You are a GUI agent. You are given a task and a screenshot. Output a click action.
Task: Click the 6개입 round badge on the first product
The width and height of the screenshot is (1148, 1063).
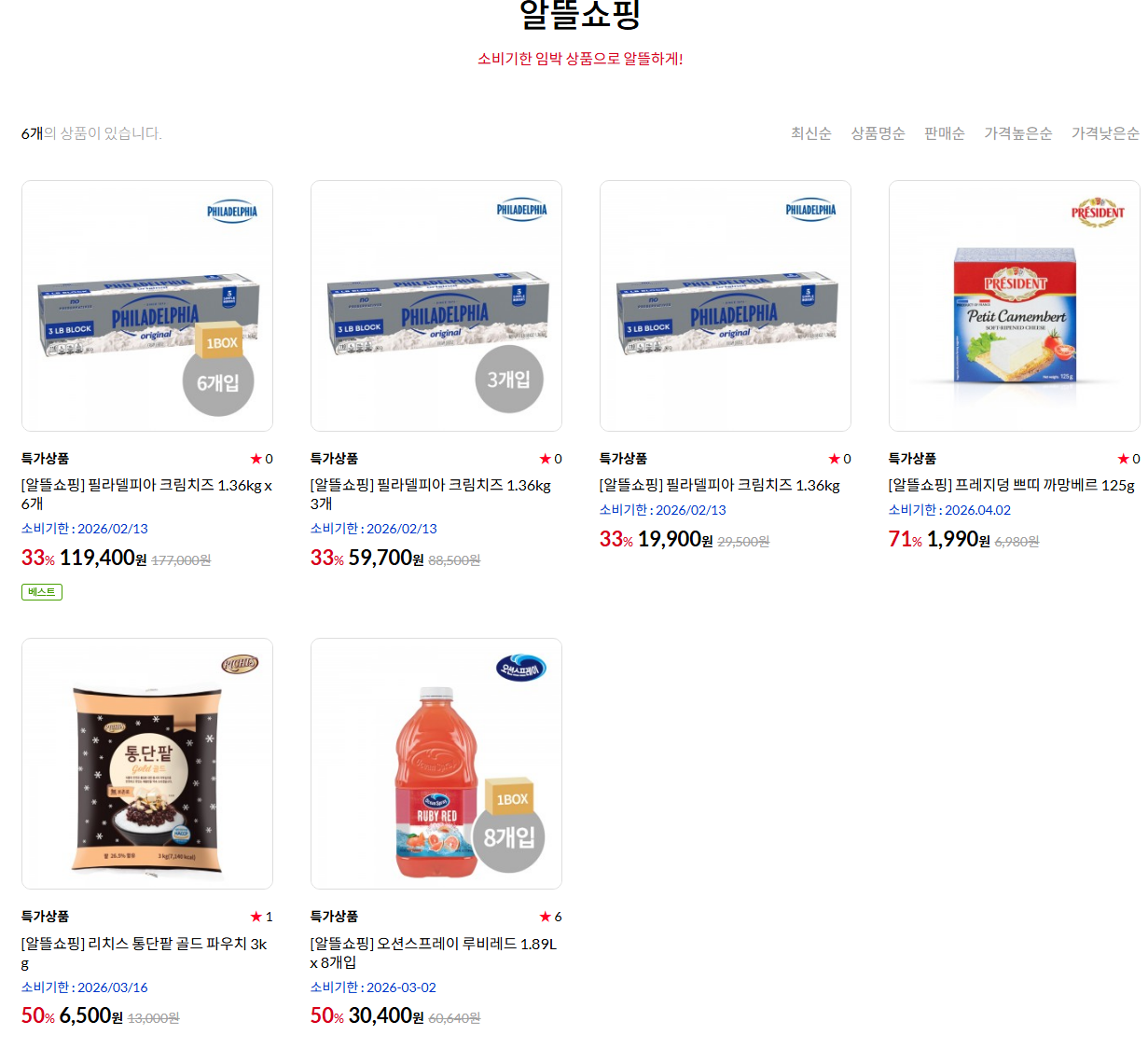(x=218, y=381)
